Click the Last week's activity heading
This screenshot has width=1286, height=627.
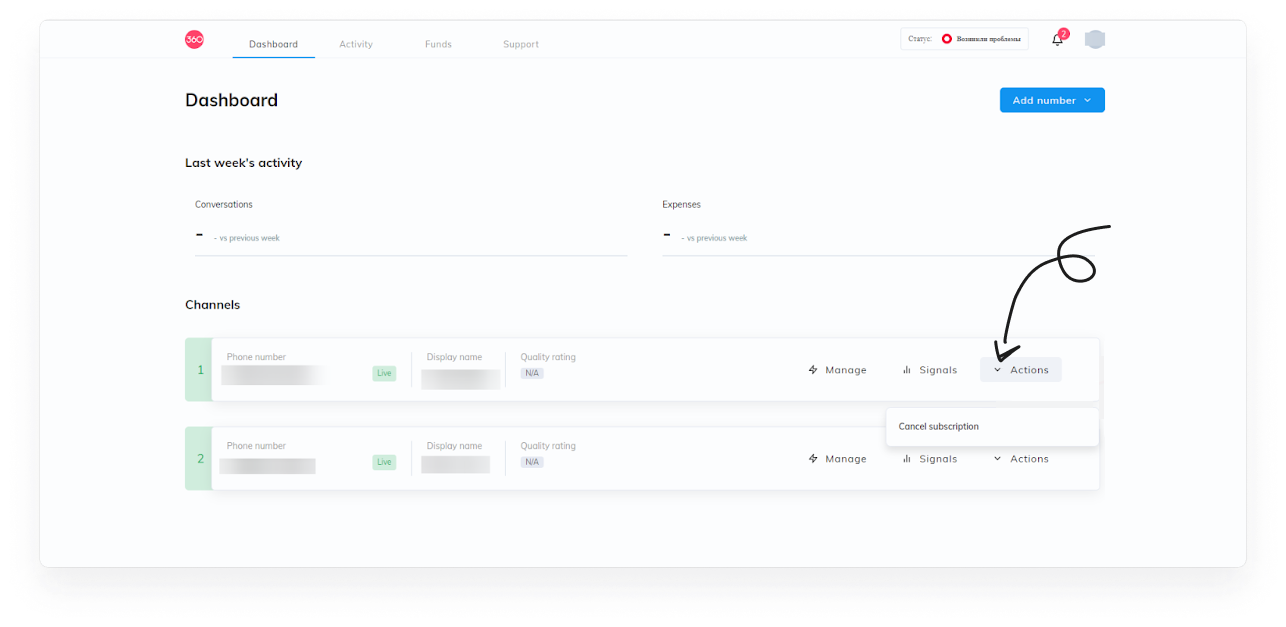(243, 163)
